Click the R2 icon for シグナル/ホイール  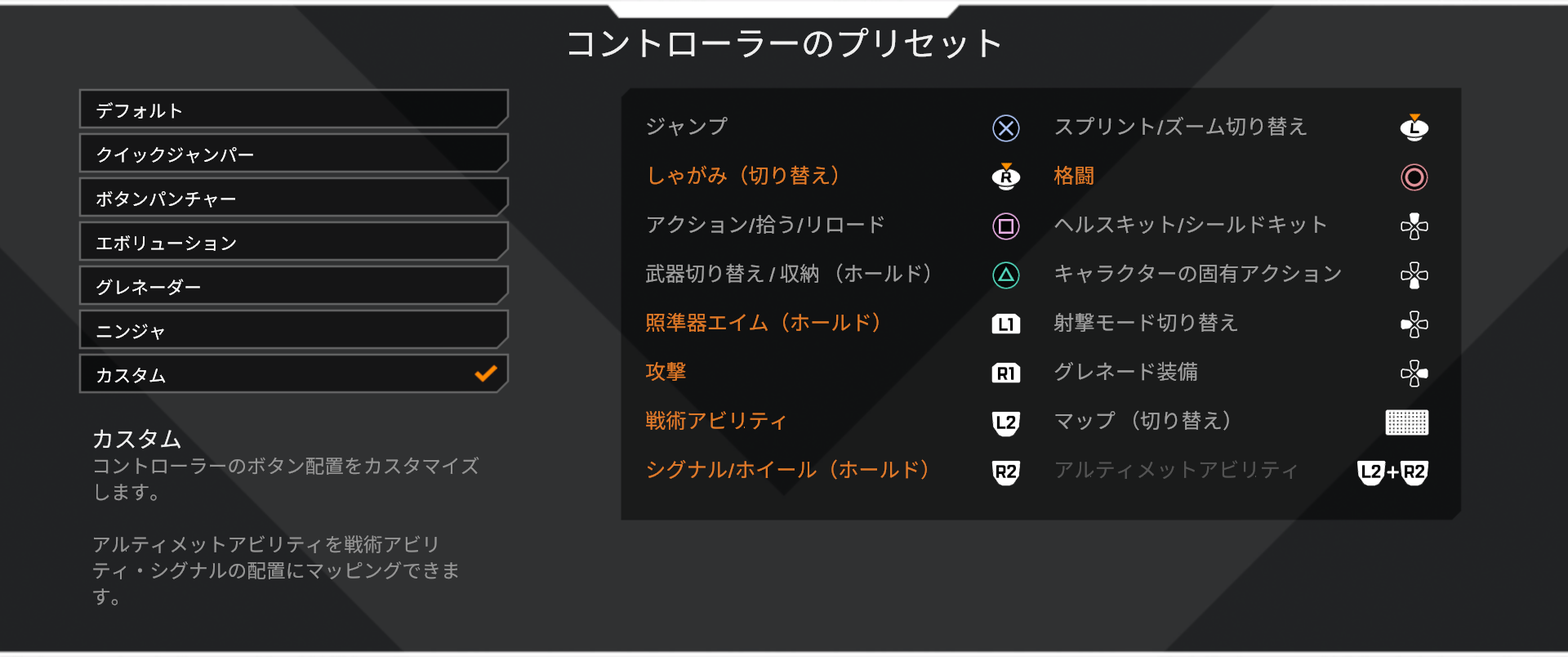click(x=1005, y=472)
